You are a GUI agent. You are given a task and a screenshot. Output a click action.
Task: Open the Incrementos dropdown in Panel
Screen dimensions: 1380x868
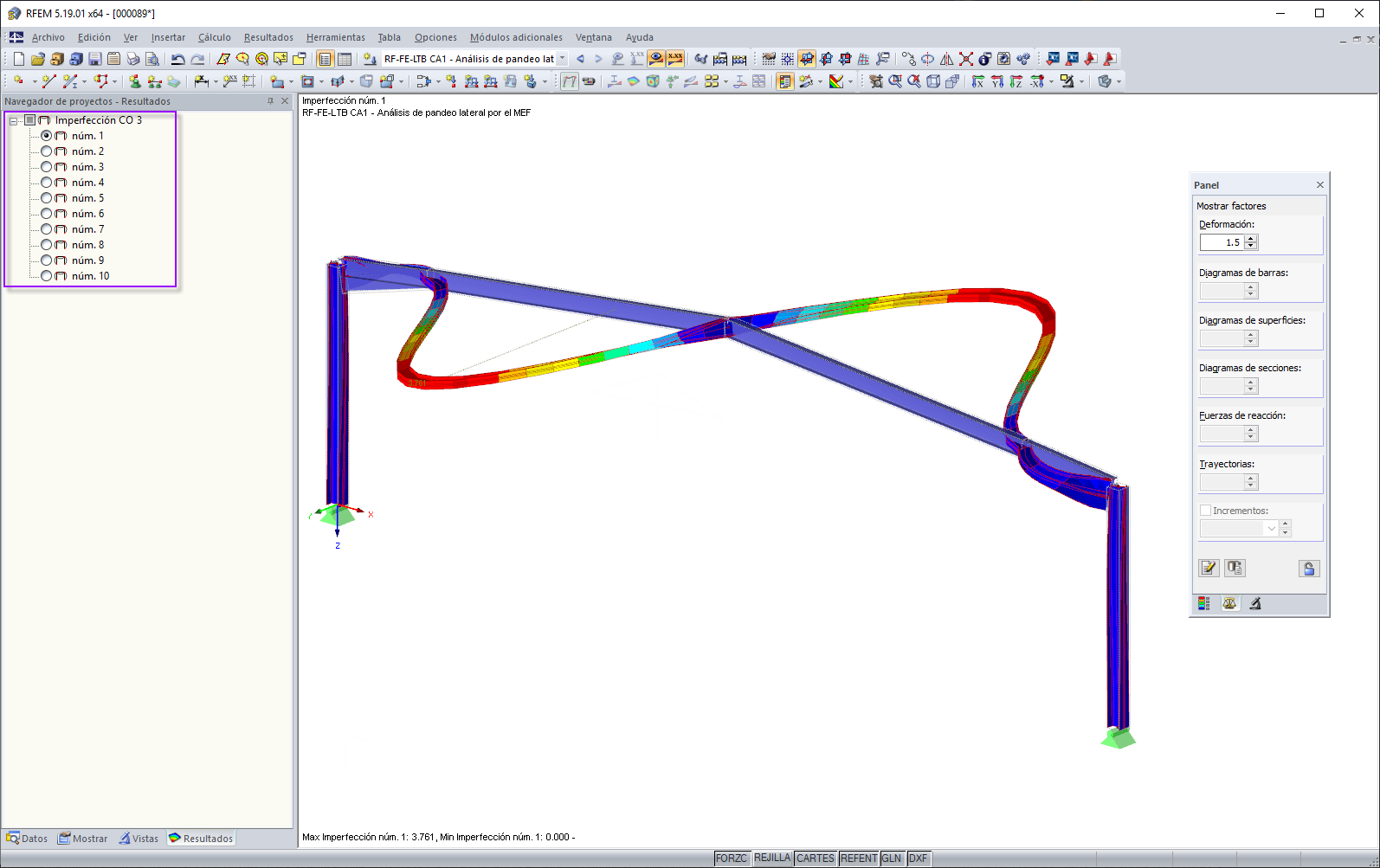(x=1271, y=528)
